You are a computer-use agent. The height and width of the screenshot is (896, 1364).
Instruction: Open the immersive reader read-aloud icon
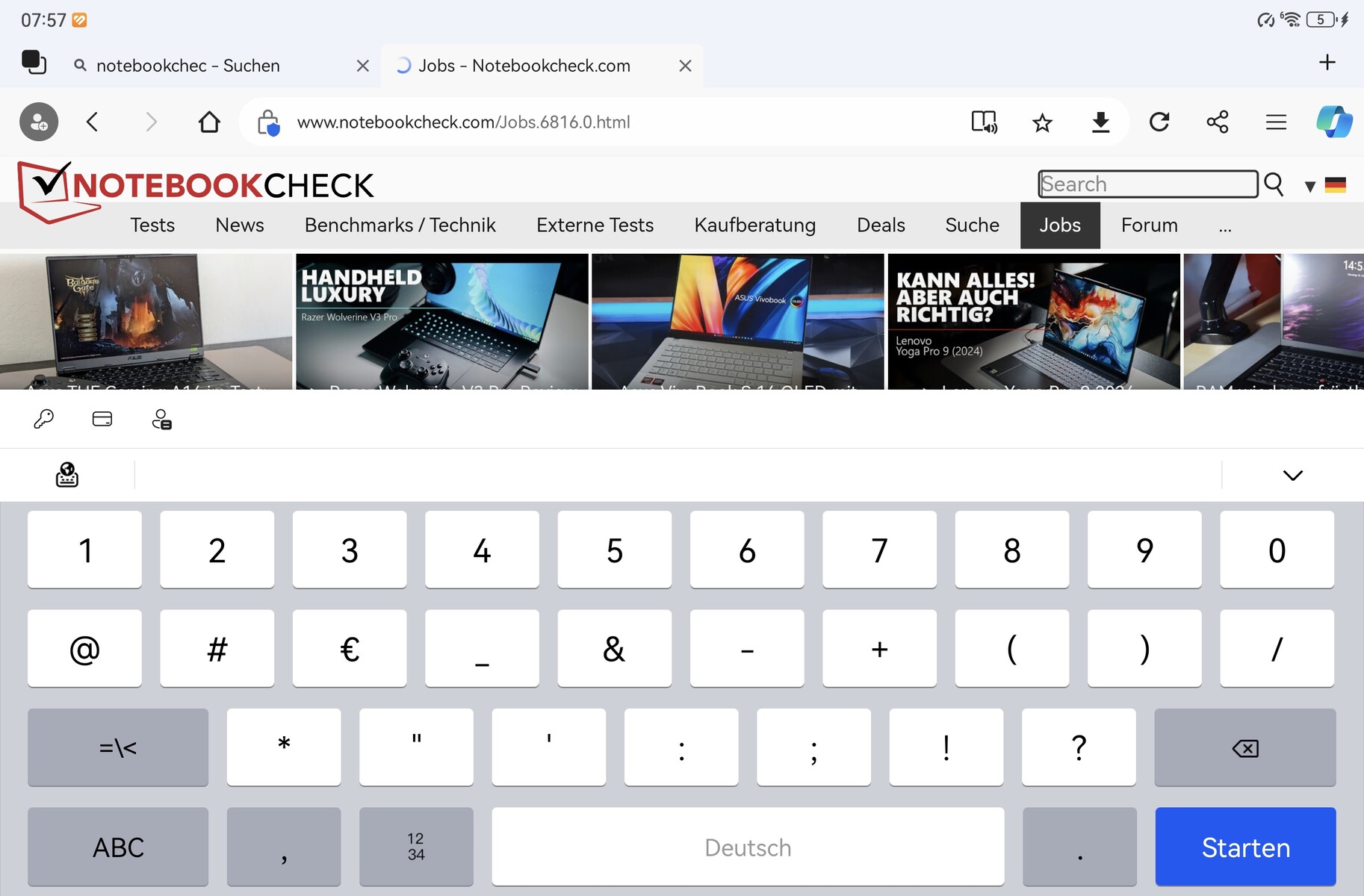tap(984, 122)
